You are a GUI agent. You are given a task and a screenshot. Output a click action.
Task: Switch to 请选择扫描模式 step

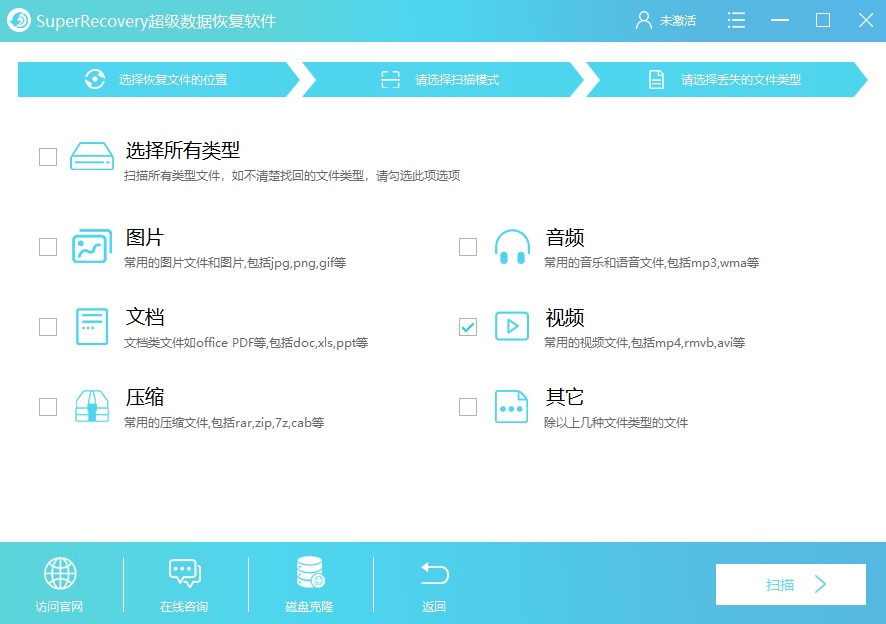[x=443, y=79]
